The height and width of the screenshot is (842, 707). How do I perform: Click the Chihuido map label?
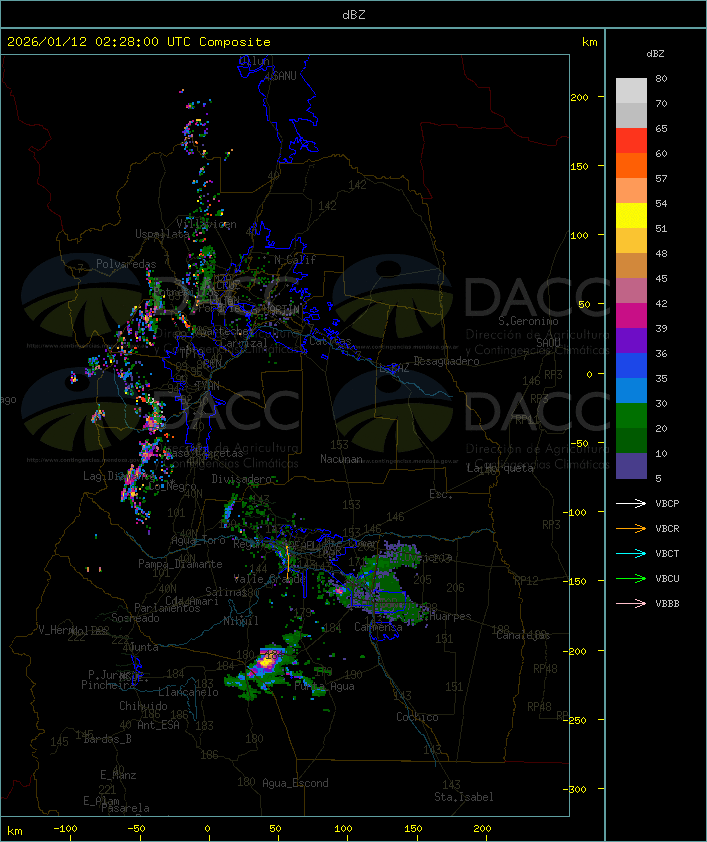[143, 706]
